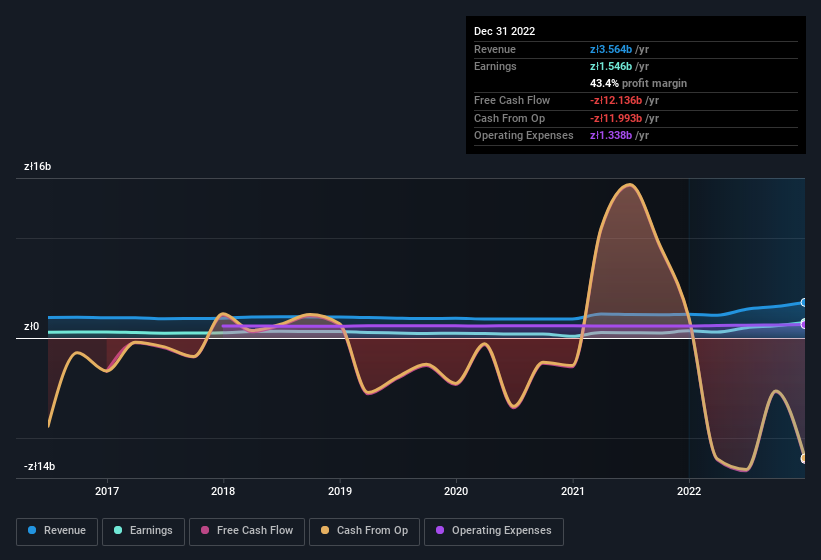Click the Cash From Op orange end-point marker
821x560 pixels.
pos(804,458)
